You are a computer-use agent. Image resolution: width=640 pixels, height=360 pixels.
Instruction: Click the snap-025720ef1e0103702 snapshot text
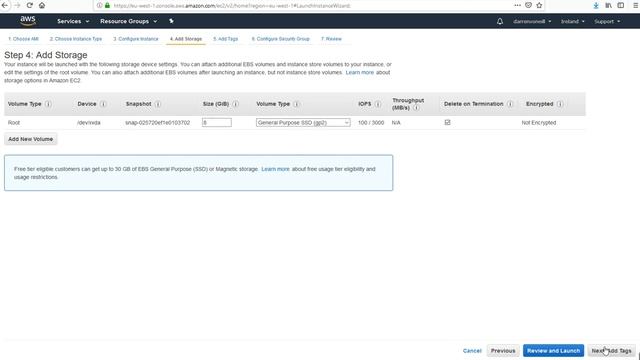(x=158, y=122)
